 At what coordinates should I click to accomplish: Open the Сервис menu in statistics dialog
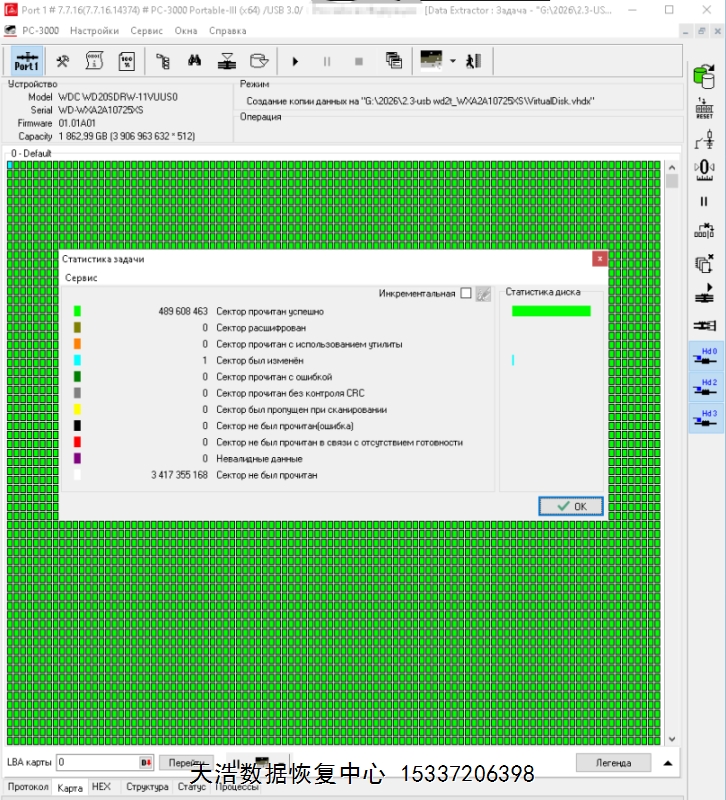pyautogui.click(x=81, y=278)
